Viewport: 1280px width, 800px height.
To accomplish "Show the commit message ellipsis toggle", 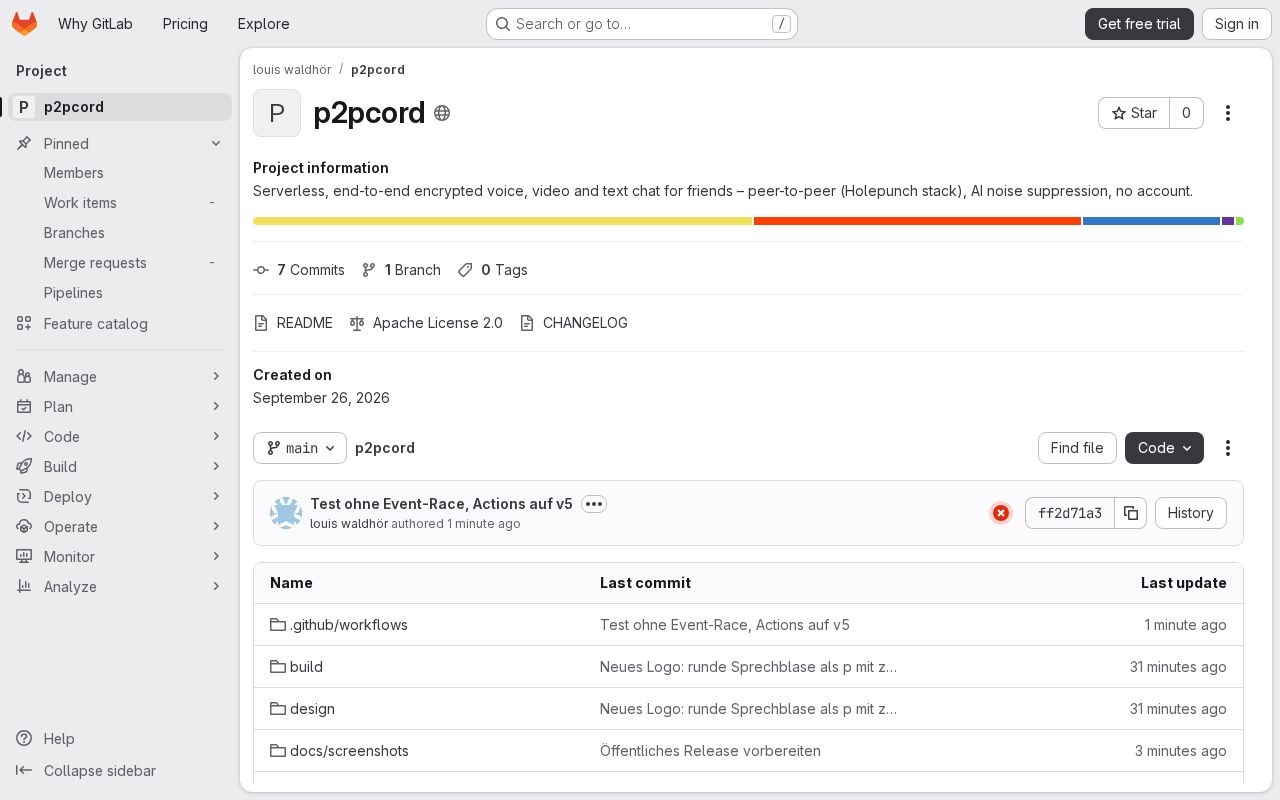I will pos(594,504).
